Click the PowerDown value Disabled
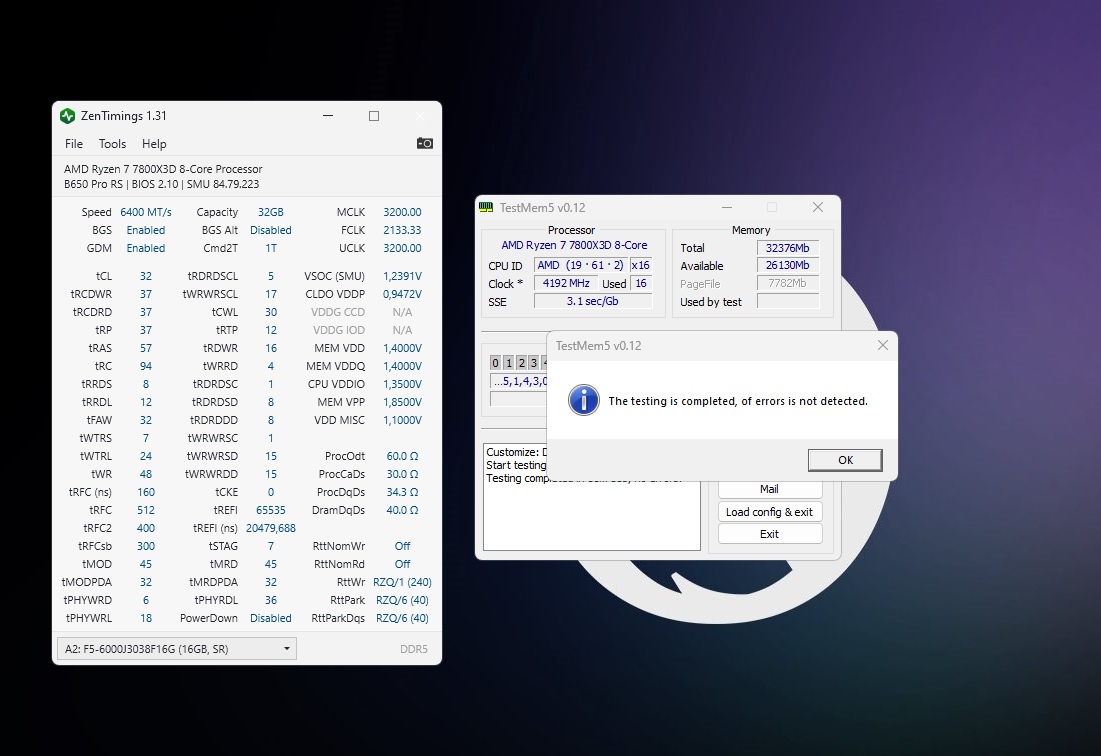 [271, 618]
